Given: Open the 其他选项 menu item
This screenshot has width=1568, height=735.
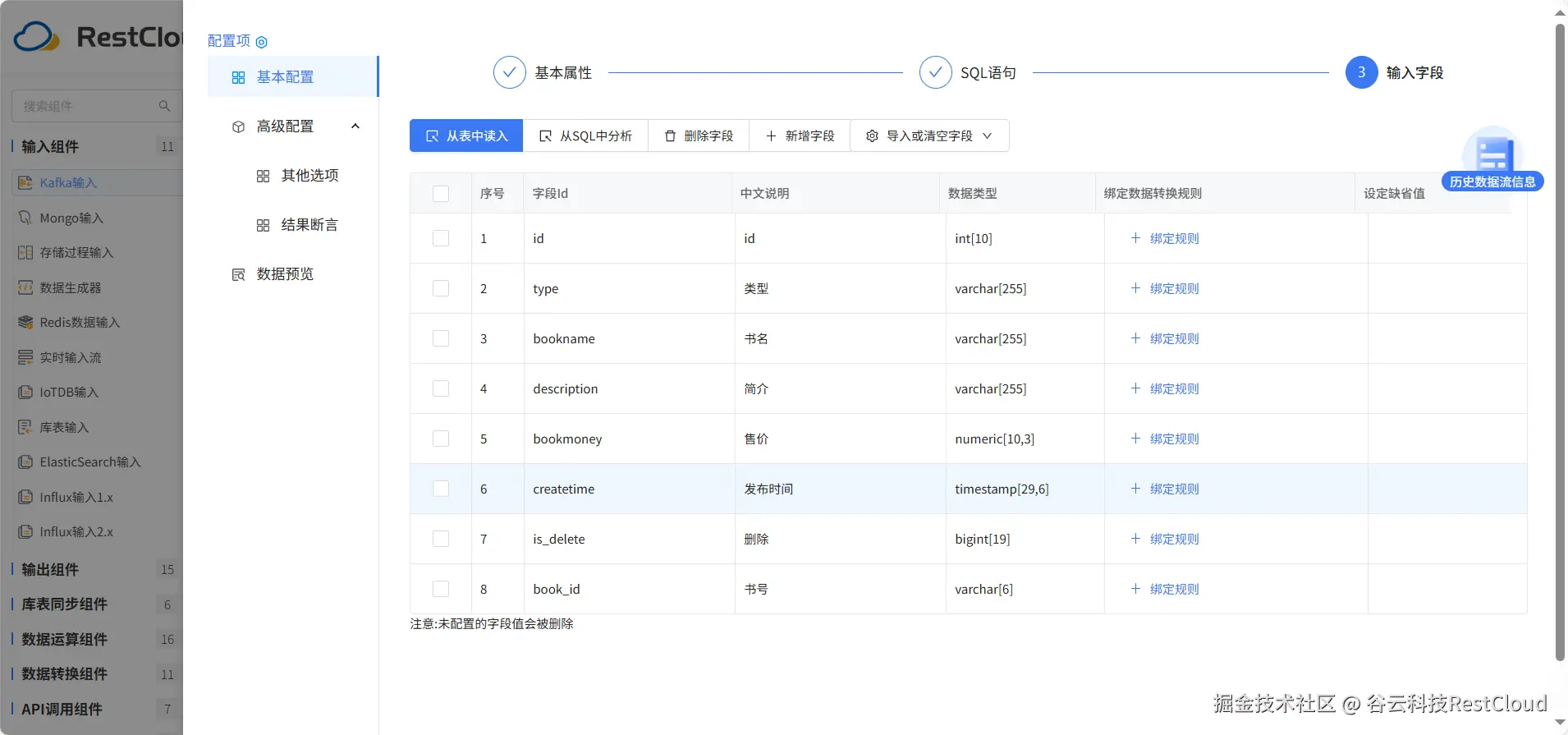Looking at the screenshot, I should pos(309,176).
